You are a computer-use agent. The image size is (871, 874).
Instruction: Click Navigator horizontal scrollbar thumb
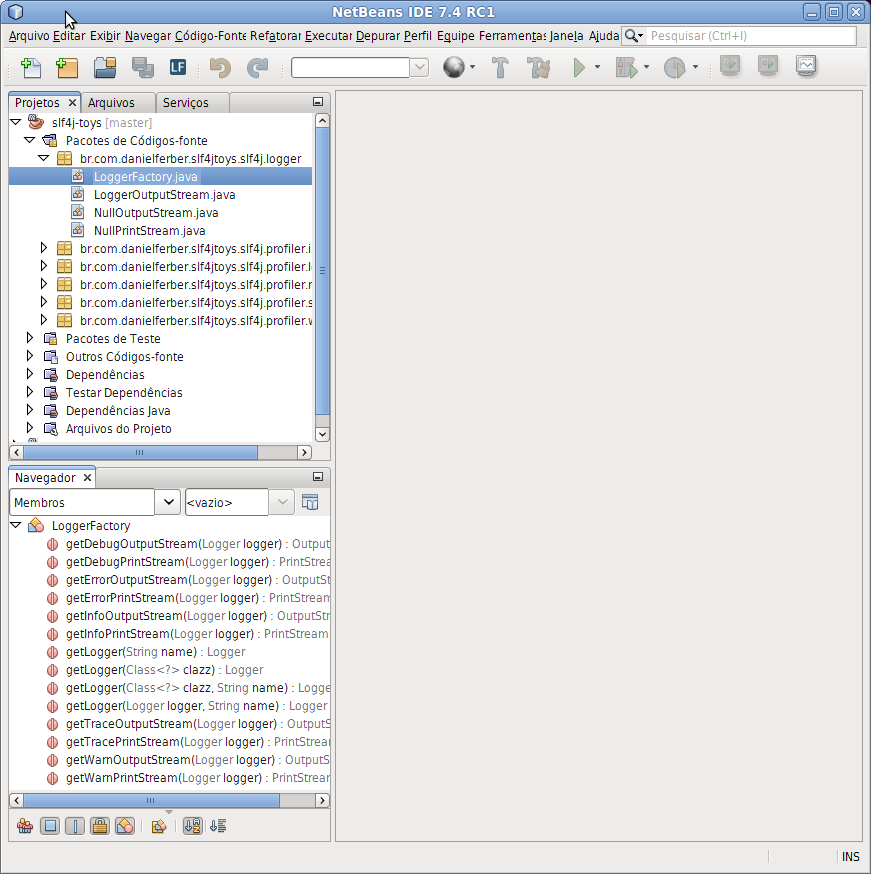coord(151,800)
